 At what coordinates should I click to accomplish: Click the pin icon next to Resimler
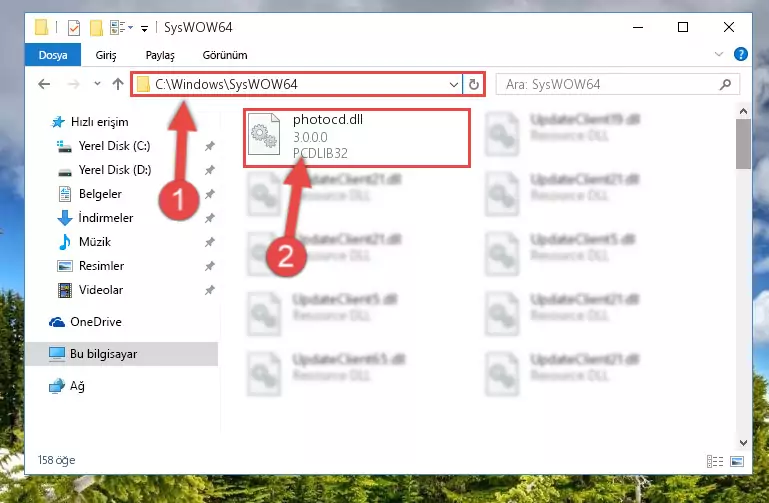[x=210, y=266]
